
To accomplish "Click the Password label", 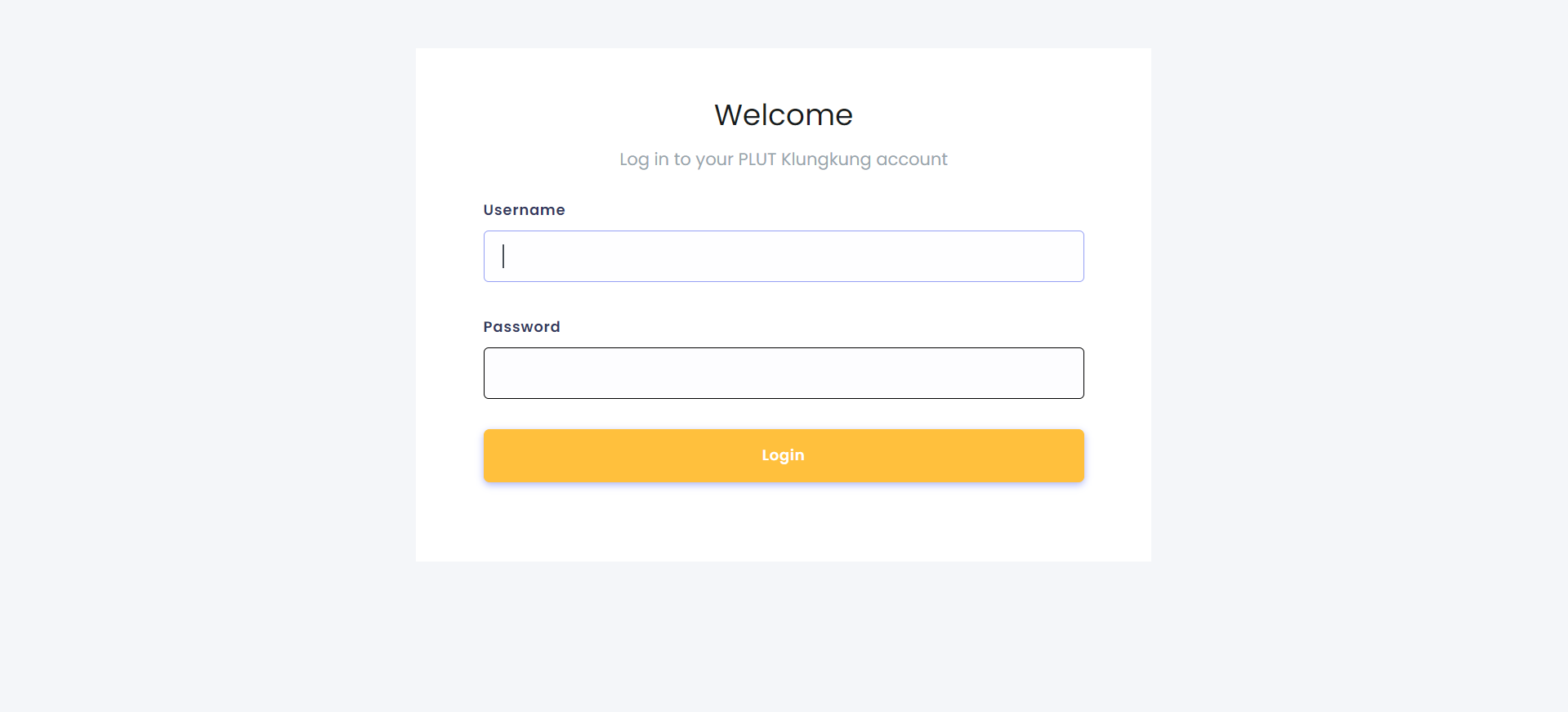I will [521, 326].
